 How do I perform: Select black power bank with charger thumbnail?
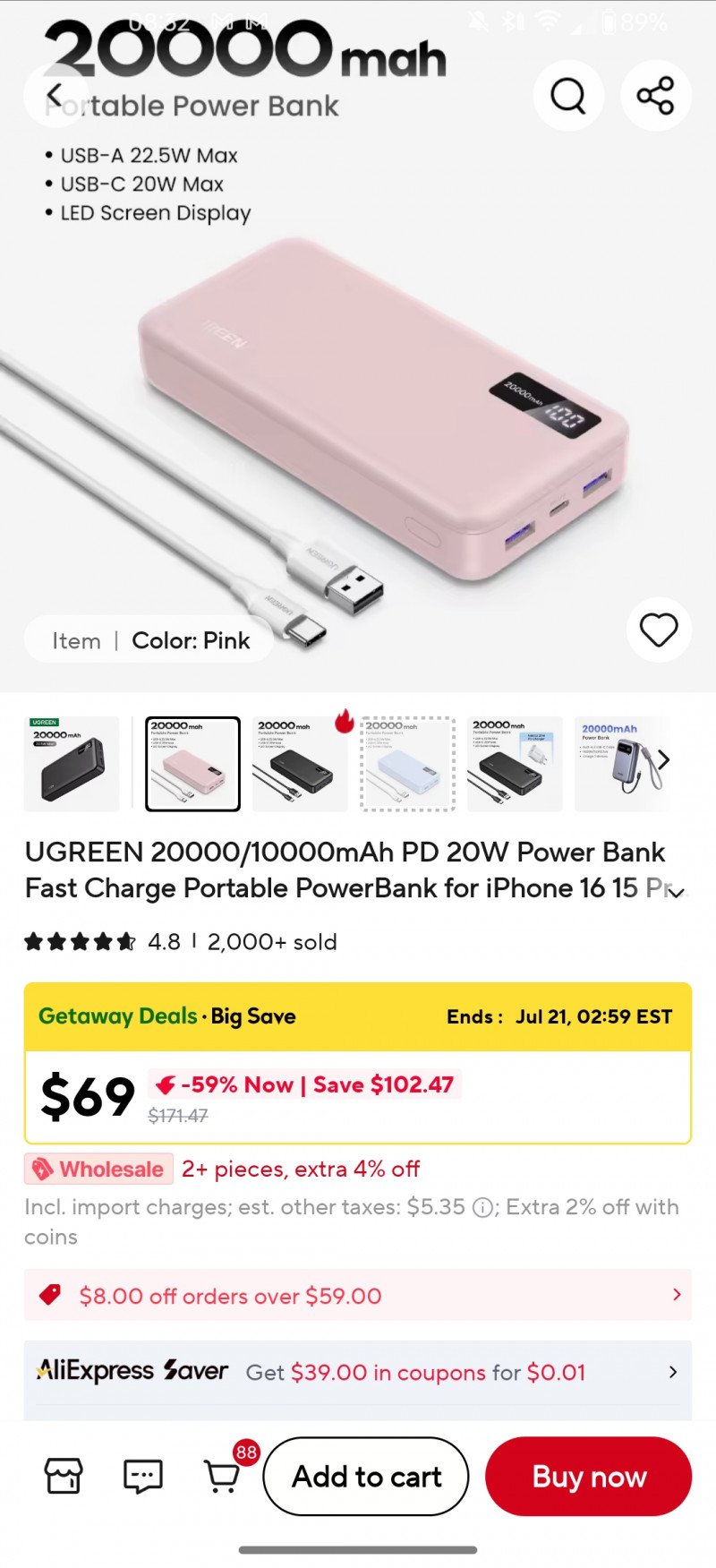point(515,764)
